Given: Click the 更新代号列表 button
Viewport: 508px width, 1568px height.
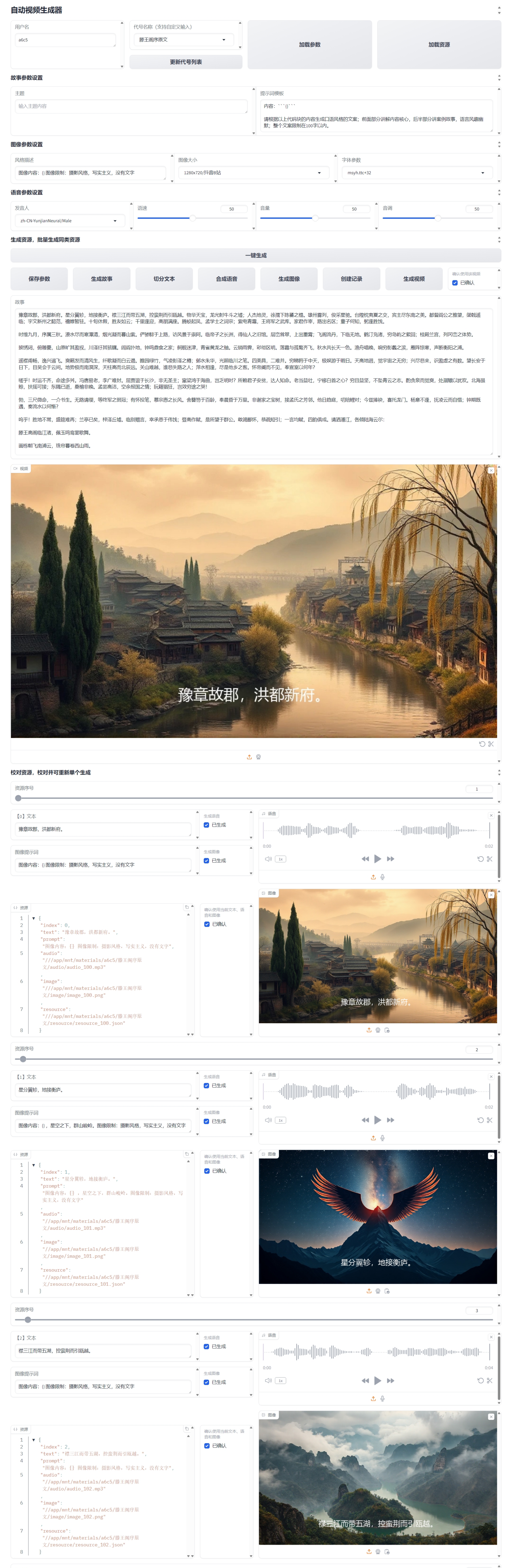Looking at the screenshot, I should [x=186, y=62].
